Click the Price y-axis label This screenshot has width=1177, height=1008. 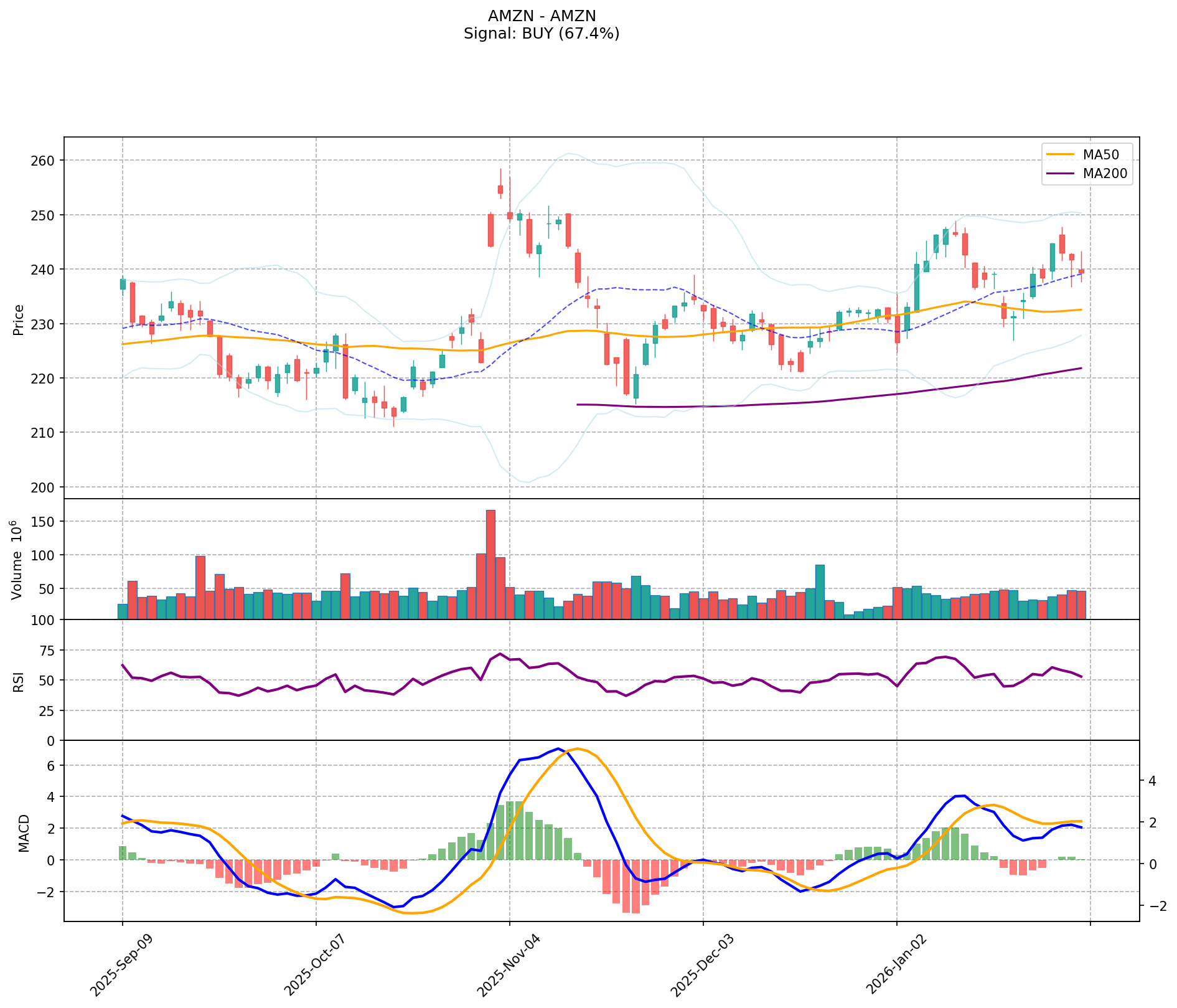19,319
